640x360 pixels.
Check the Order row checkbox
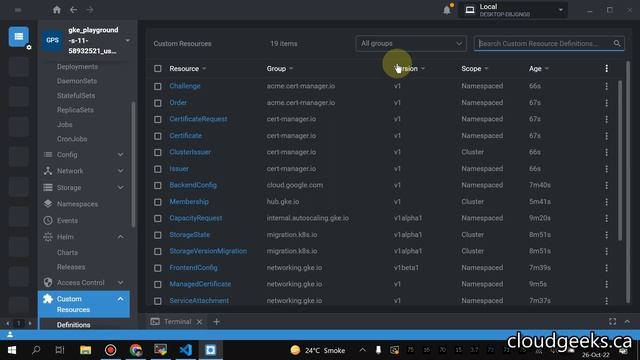(x=158, y=103)
